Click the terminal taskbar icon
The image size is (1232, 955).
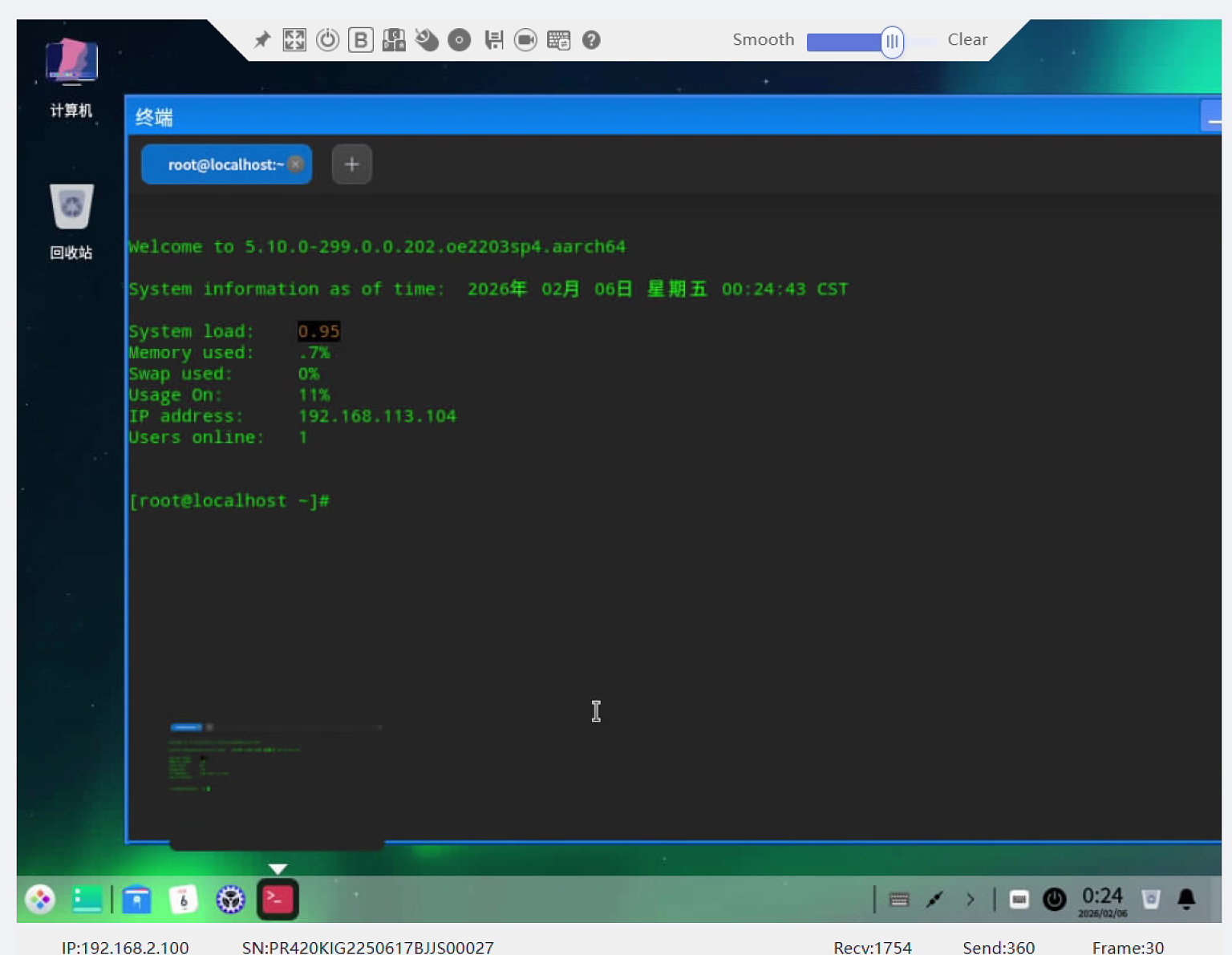[278, 900]
